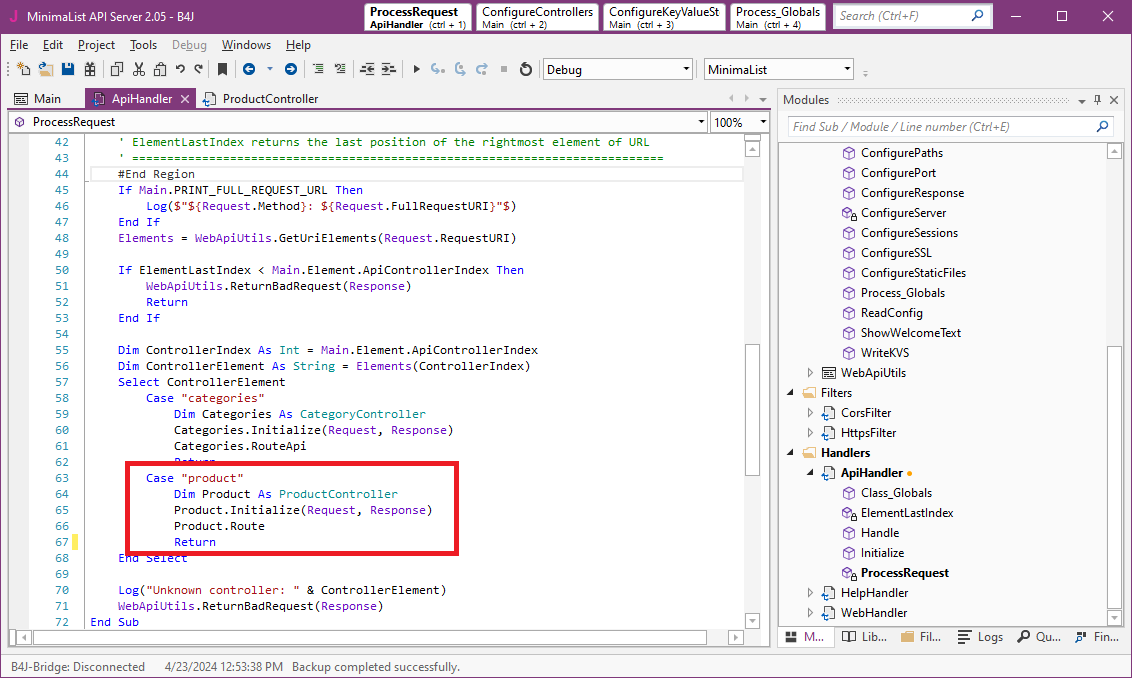Expand the HelpHandler module node
The image size is (1132, 678).
coord(811,593)
